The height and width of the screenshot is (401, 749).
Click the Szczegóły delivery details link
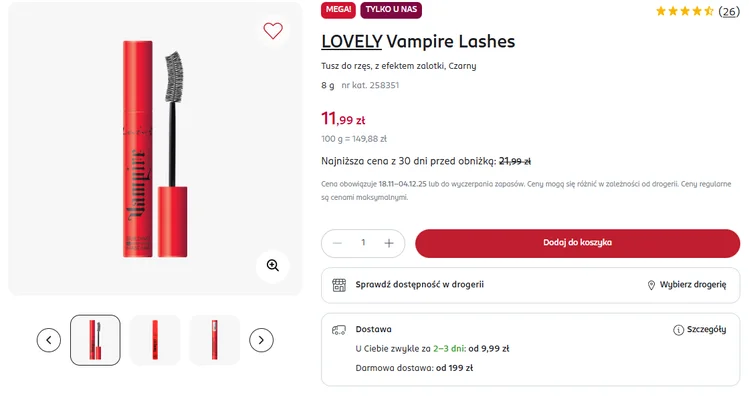(706, 329)
